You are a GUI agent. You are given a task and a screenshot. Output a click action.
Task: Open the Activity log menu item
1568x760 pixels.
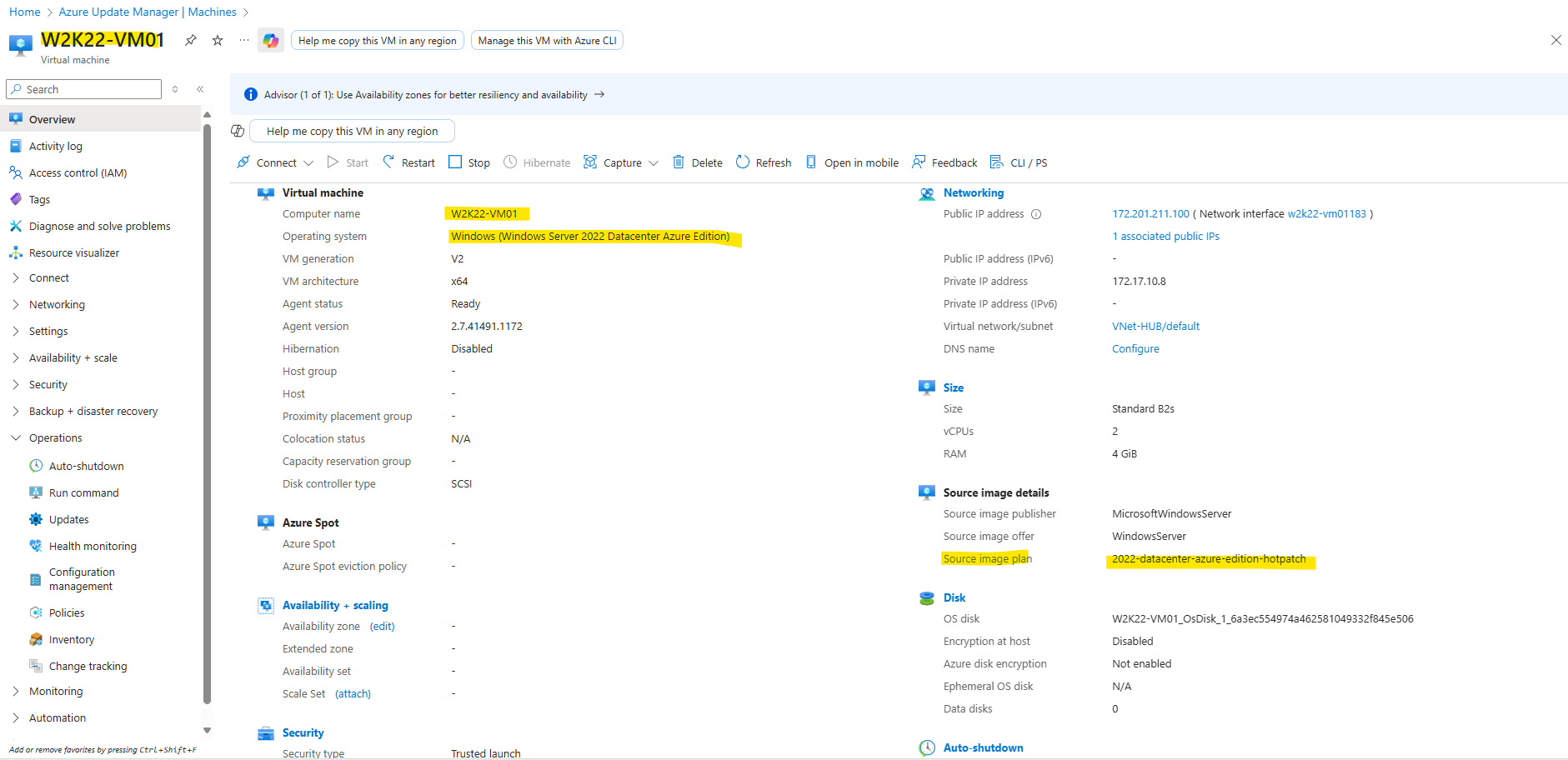[56, 147]
